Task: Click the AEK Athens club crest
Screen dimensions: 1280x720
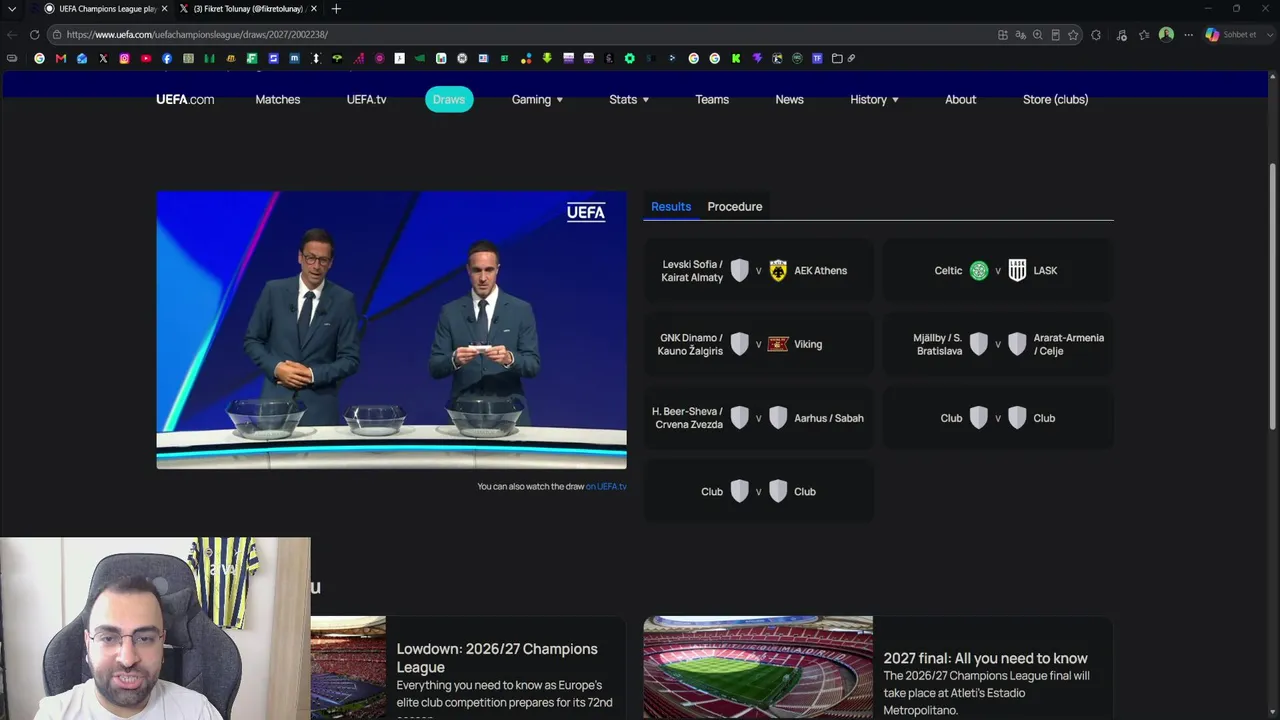Action: click(778, 271)
